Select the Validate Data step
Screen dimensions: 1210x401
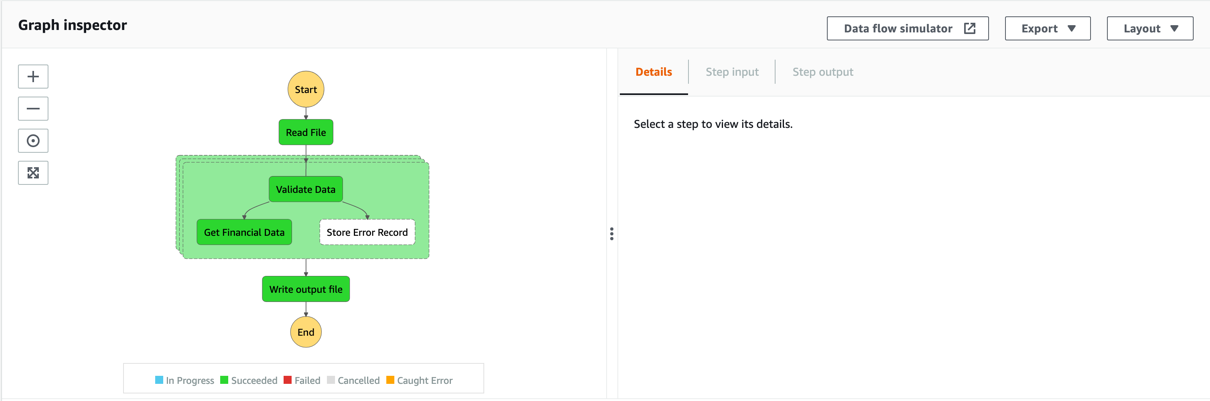click(306, 189)
